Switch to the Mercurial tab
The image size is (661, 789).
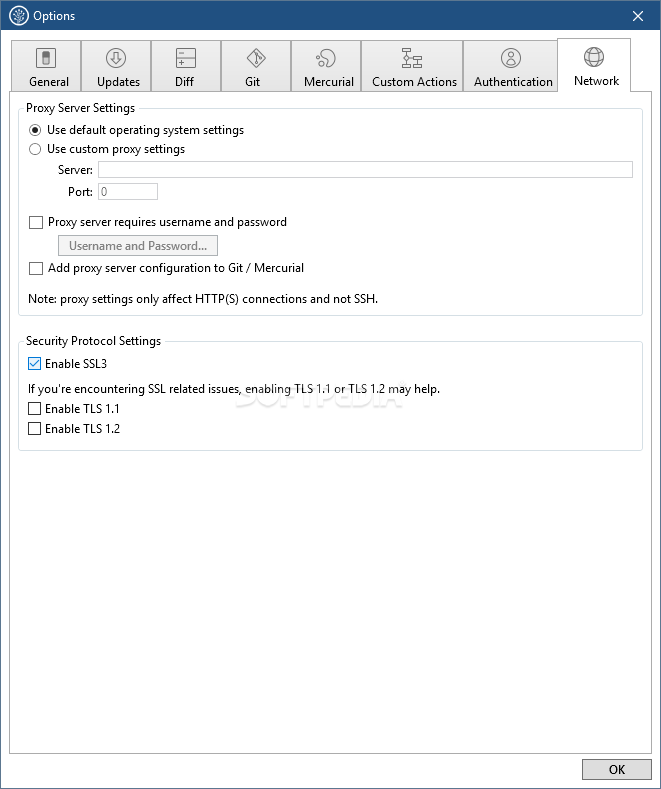(326, 66)
